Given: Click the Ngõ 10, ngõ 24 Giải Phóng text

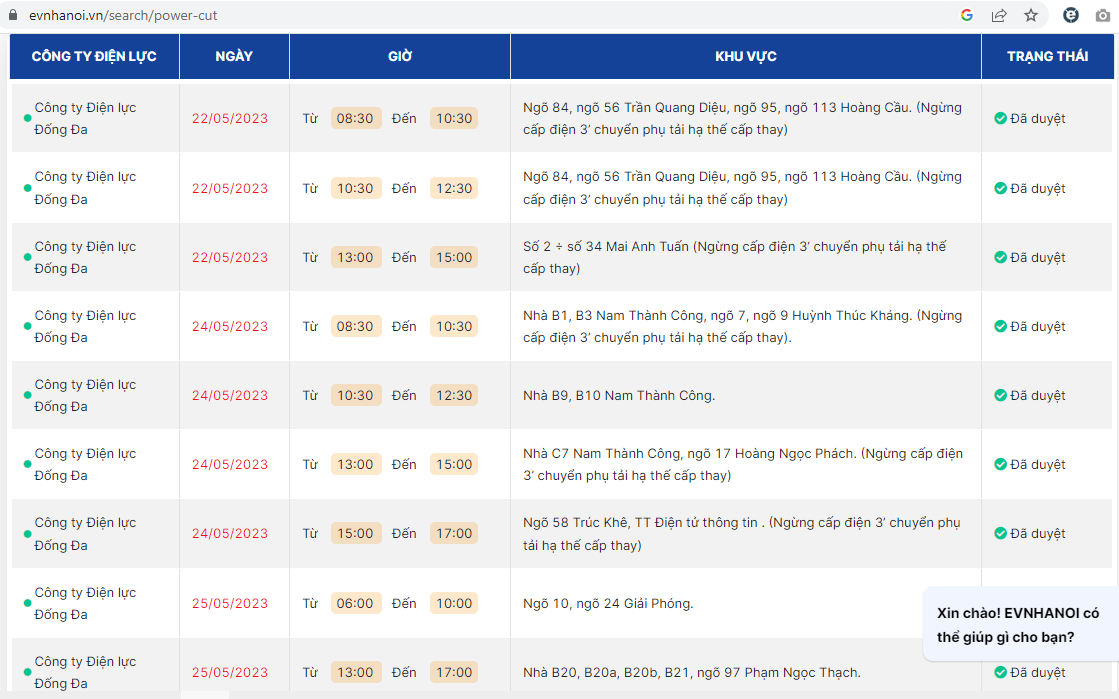Looking at the screenshot, I should coord(608,603).
